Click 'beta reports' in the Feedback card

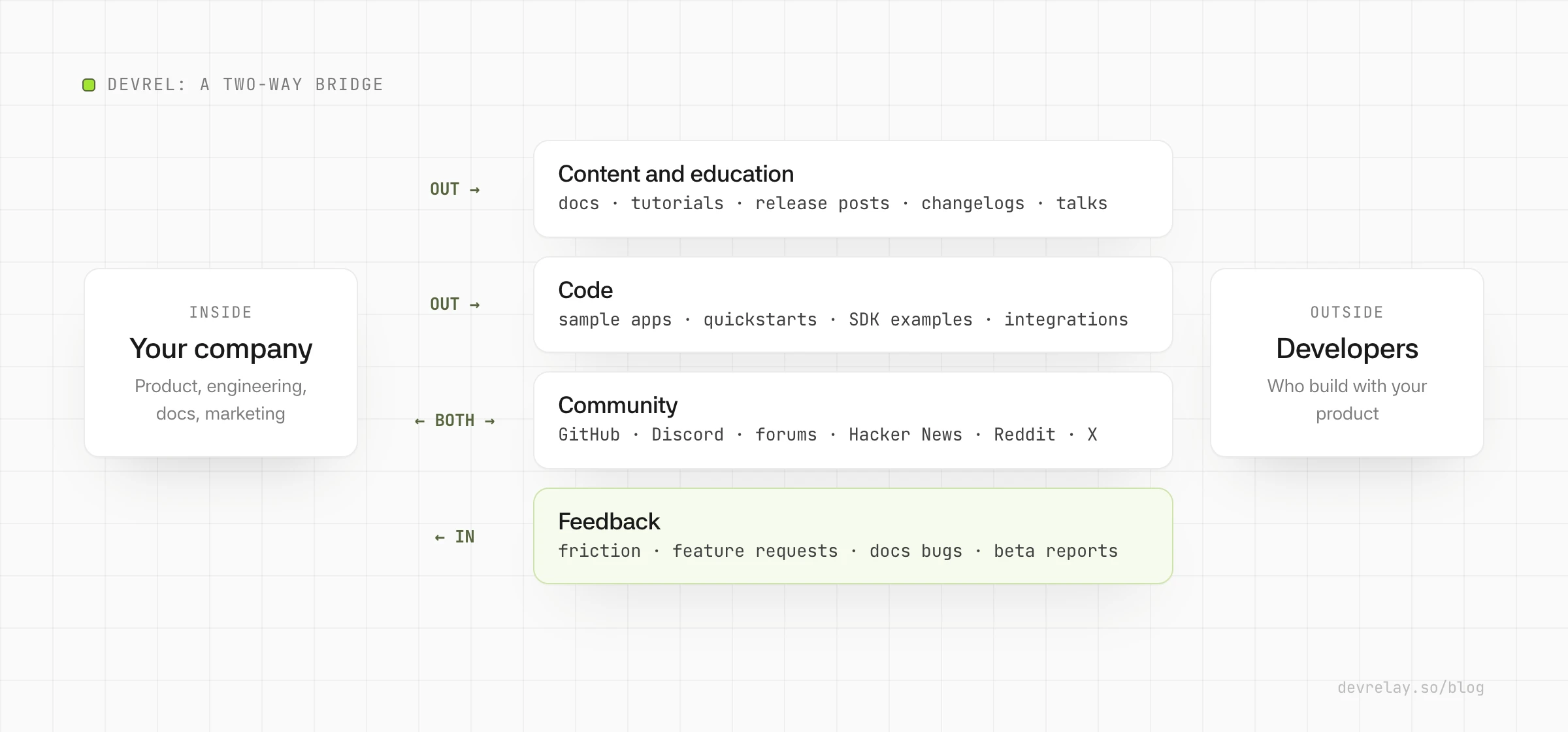click(x=1056, y=552)
